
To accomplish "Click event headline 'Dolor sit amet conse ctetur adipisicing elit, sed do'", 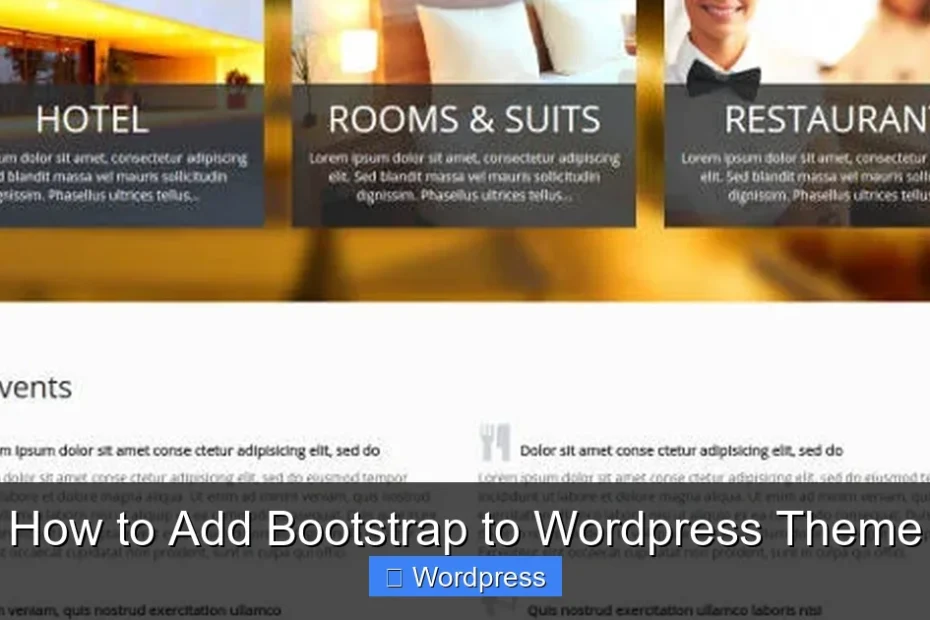I will click(x=681, y=451).
